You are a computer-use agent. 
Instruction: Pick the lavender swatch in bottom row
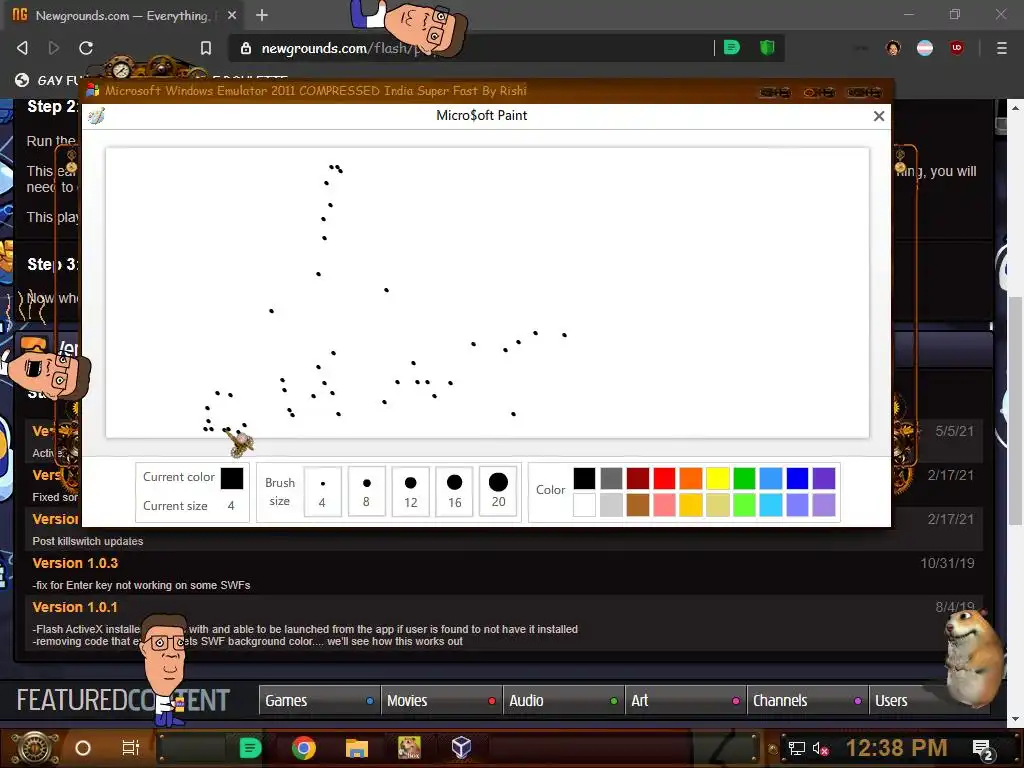coord(824,505)
